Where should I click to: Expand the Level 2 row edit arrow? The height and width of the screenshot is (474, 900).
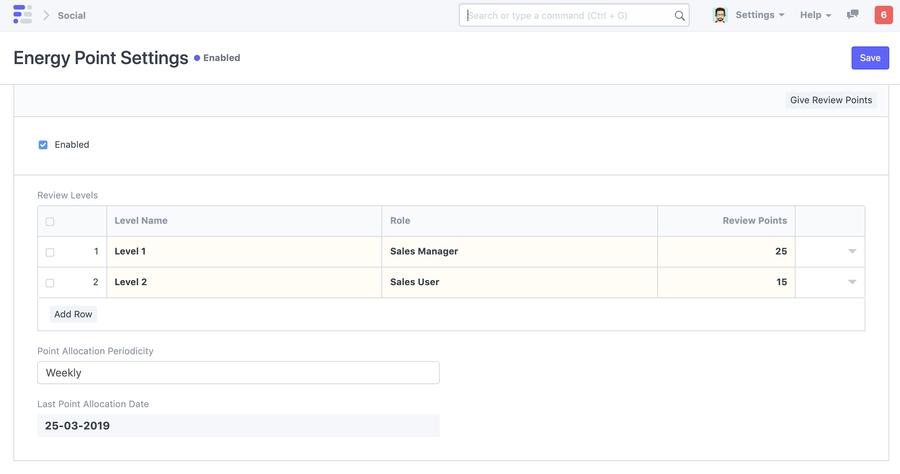(x=852, y=282)
